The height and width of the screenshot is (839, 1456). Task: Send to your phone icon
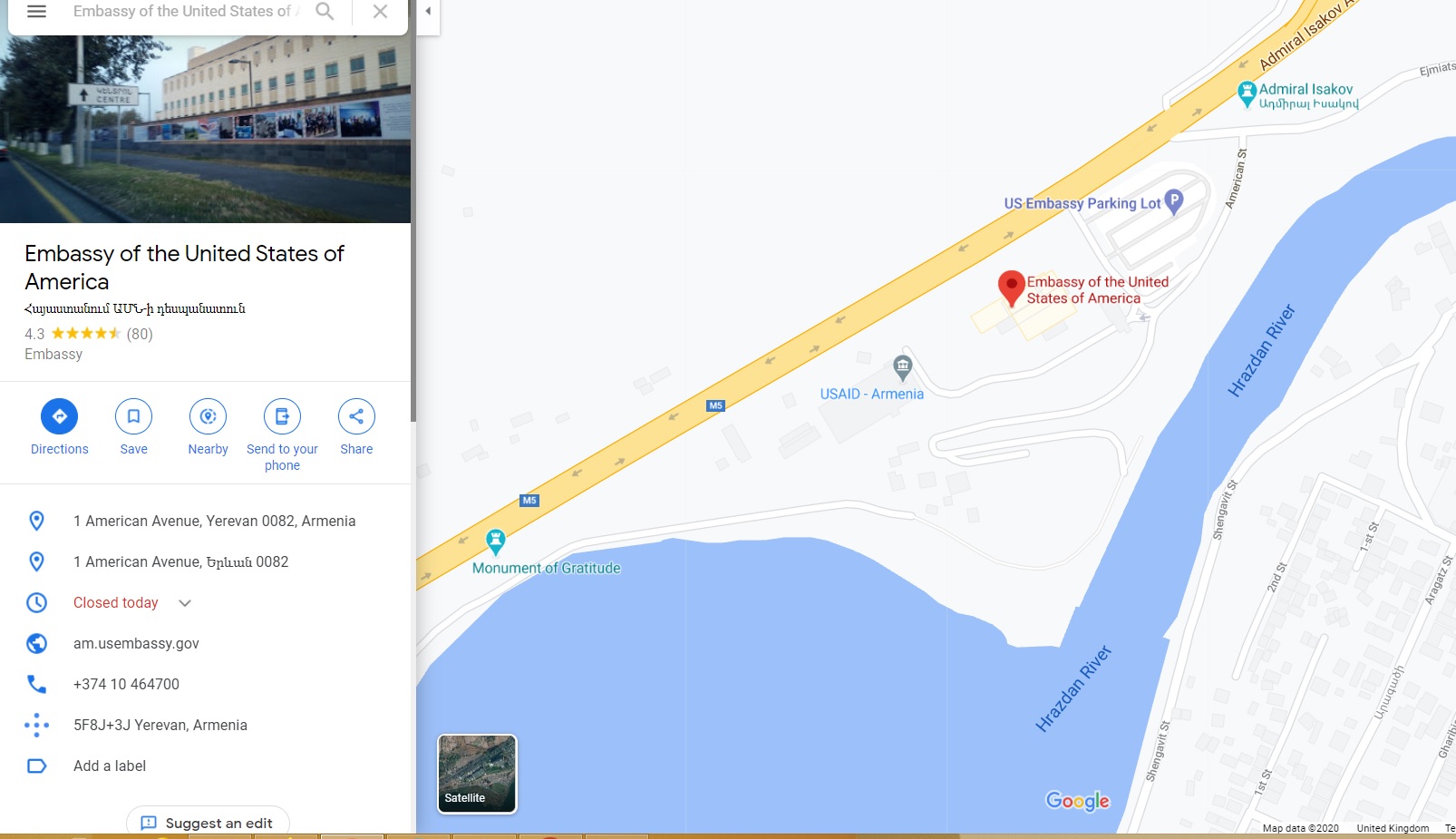[282, 435]
